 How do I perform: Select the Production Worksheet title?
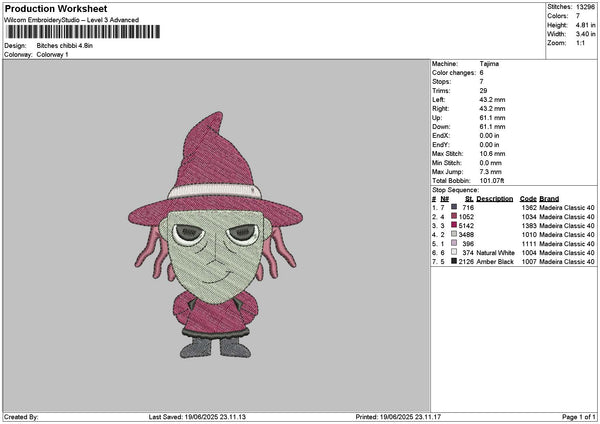(54, 8)
